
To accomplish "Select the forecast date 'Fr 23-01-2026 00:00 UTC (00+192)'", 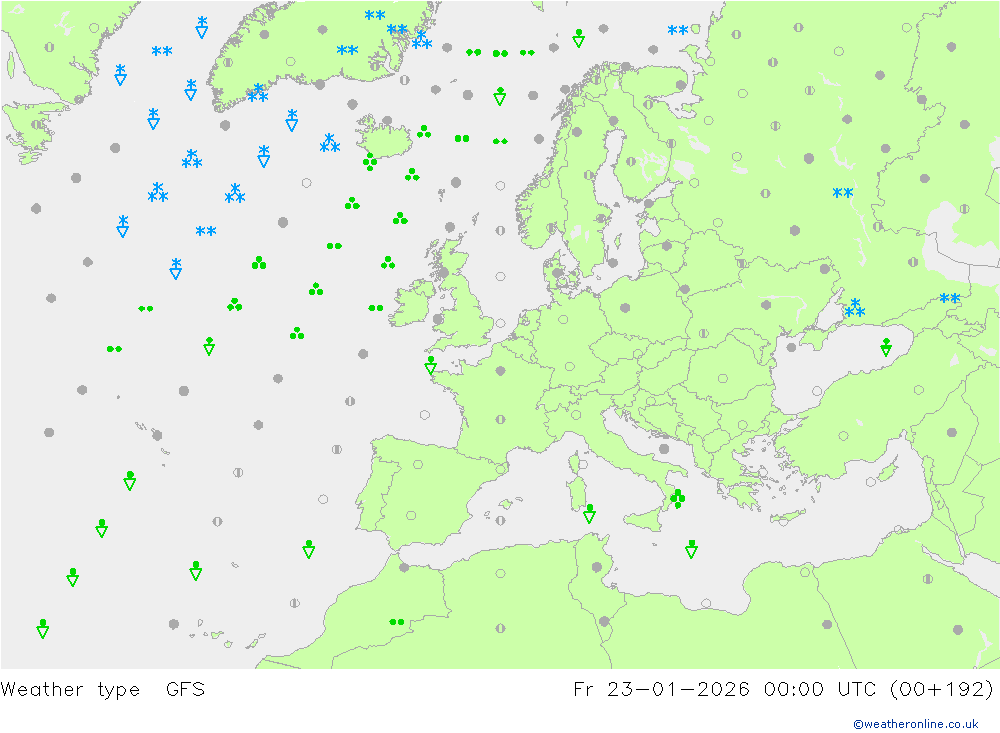I will (783, 690).
